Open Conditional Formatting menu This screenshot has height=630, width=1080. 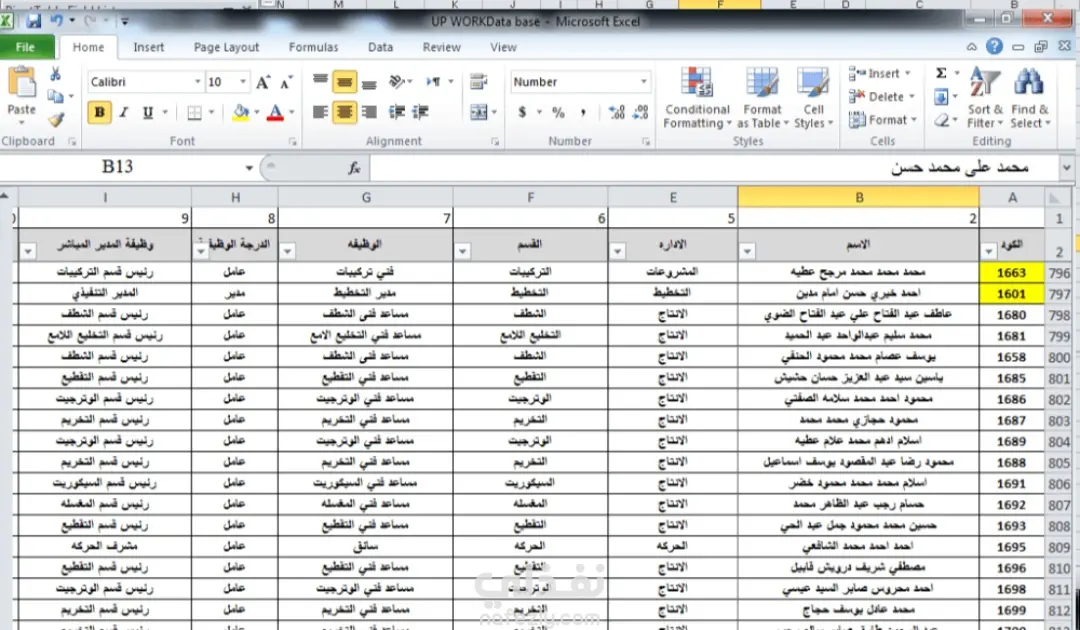pyautogui.click(x=697, y=98)
